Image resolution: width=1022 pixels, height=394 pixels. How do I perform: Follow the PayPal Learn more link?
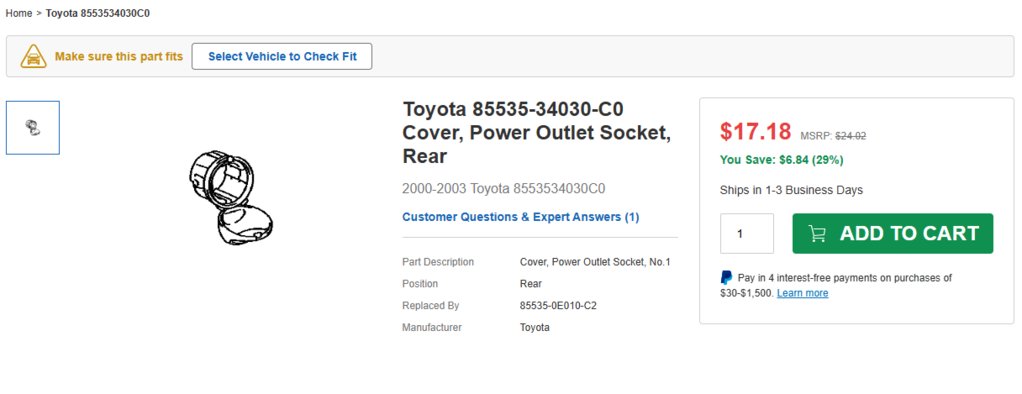coord(802,294)
